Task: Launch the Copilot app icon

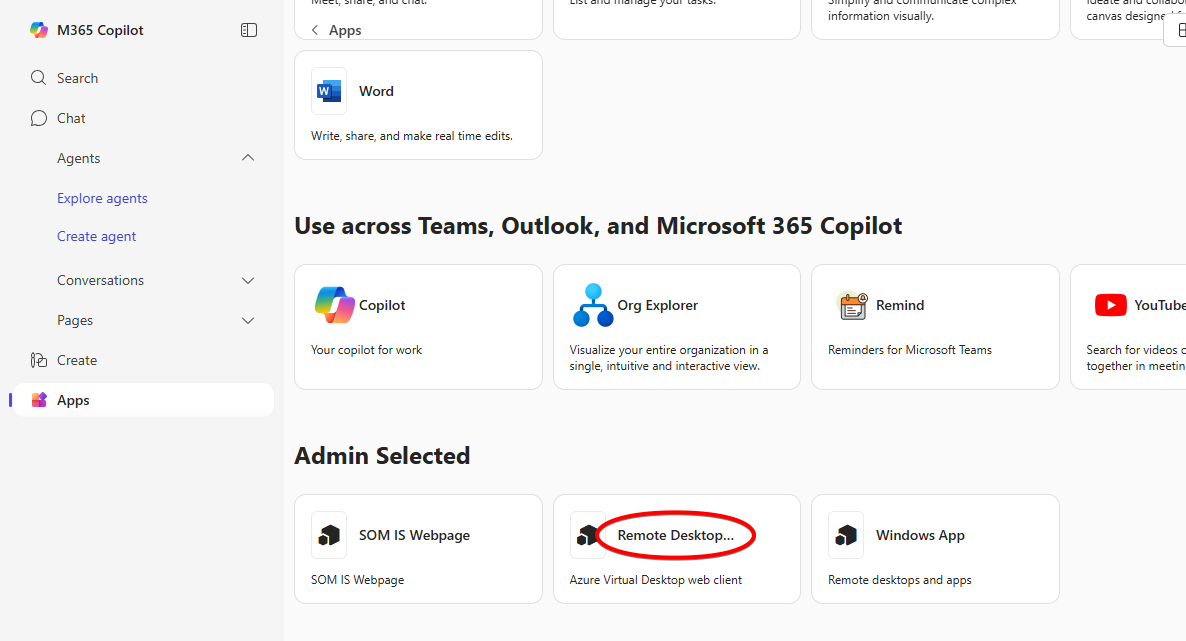Action: (333, 305)
